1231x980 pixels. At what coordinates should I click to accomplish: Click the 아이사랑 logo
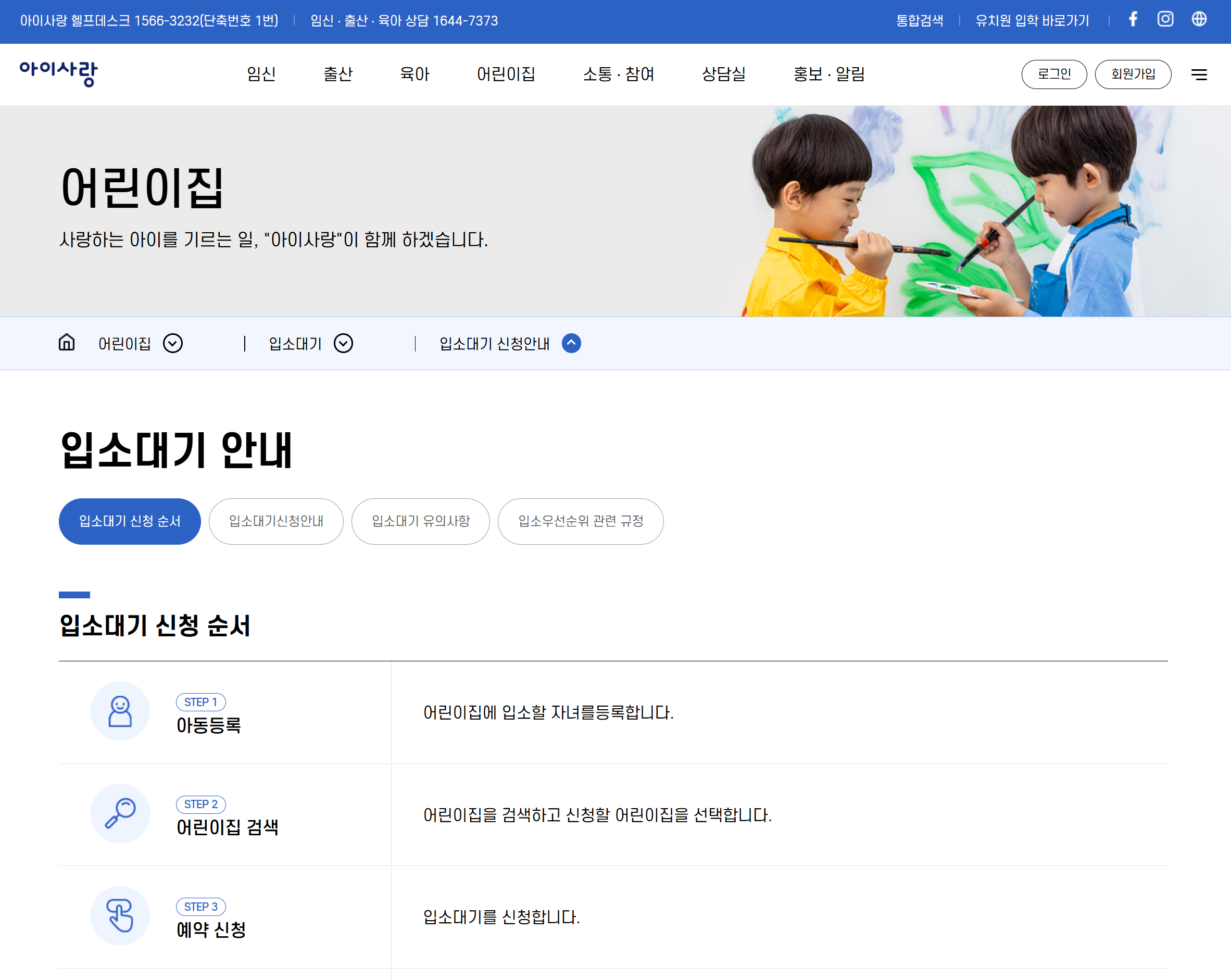coord(59,73)
